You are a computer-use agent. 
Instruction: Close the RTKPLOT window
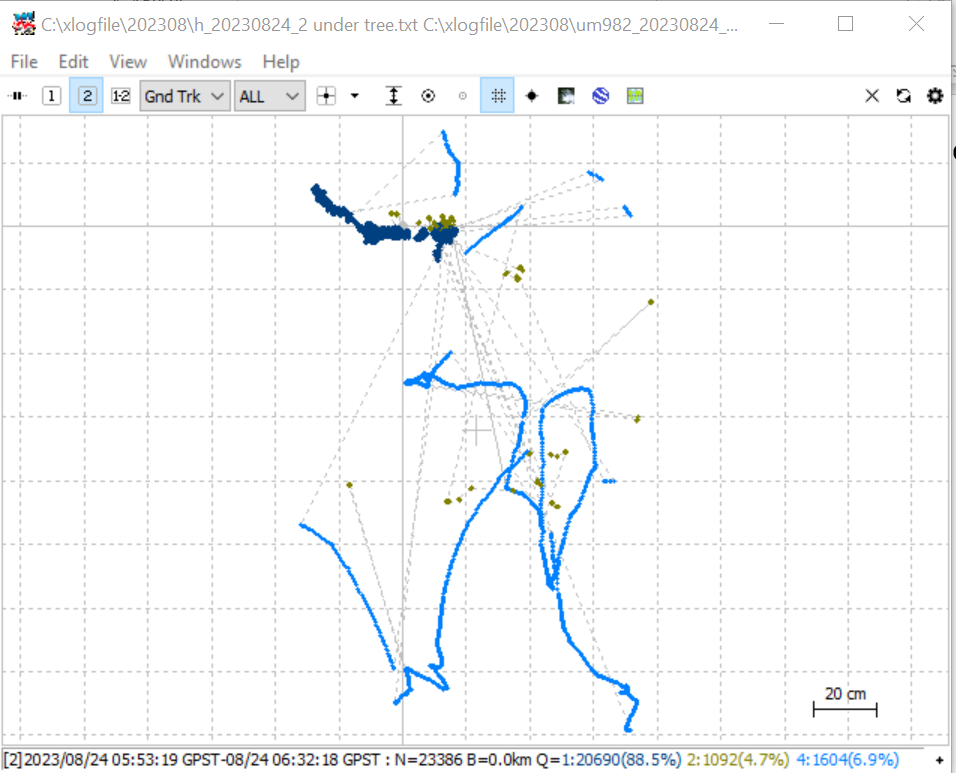[916, 24]
